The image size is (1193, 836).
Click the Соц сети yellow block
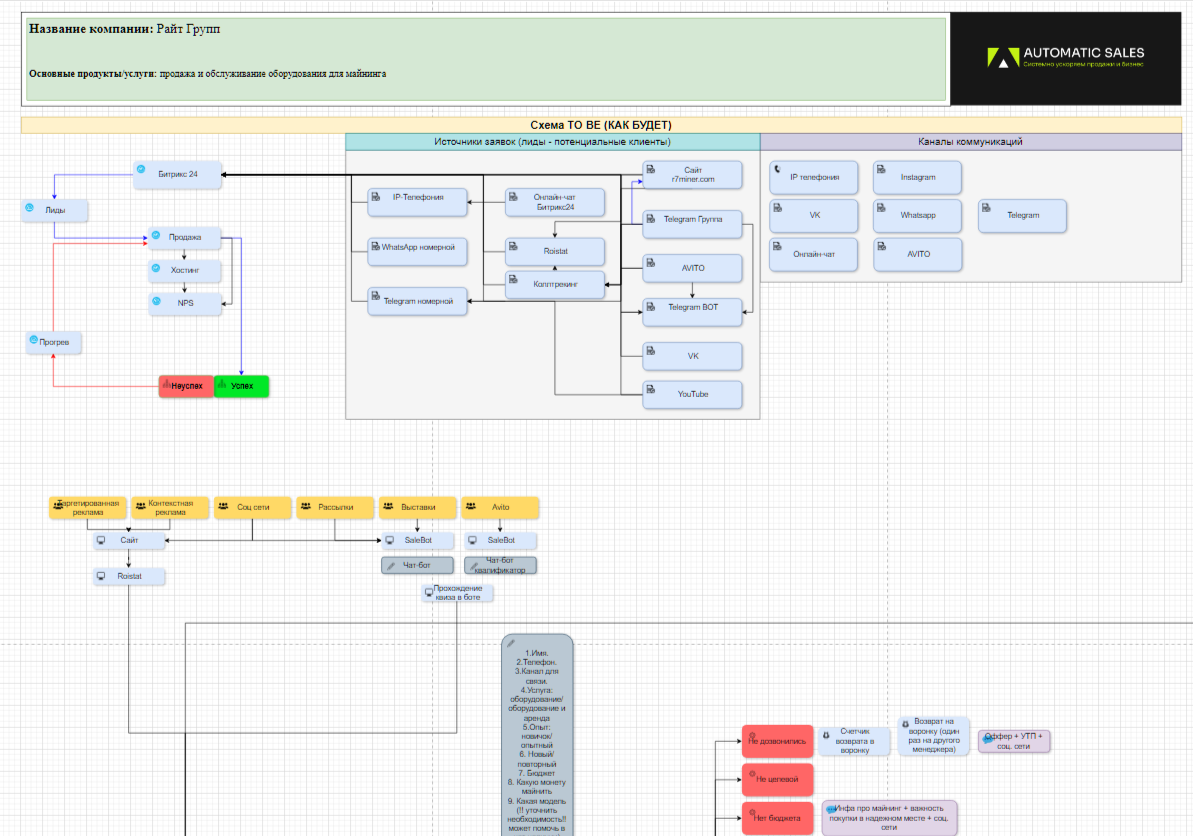point(253,507)
